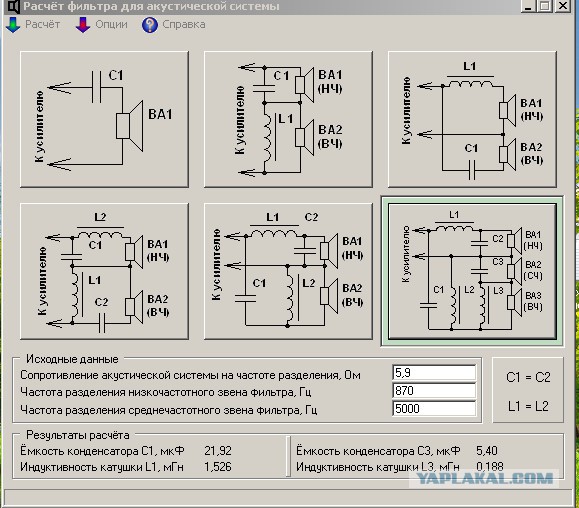Close the filter calculator window
The image size is (579, 508).
[x=563, y=6]
